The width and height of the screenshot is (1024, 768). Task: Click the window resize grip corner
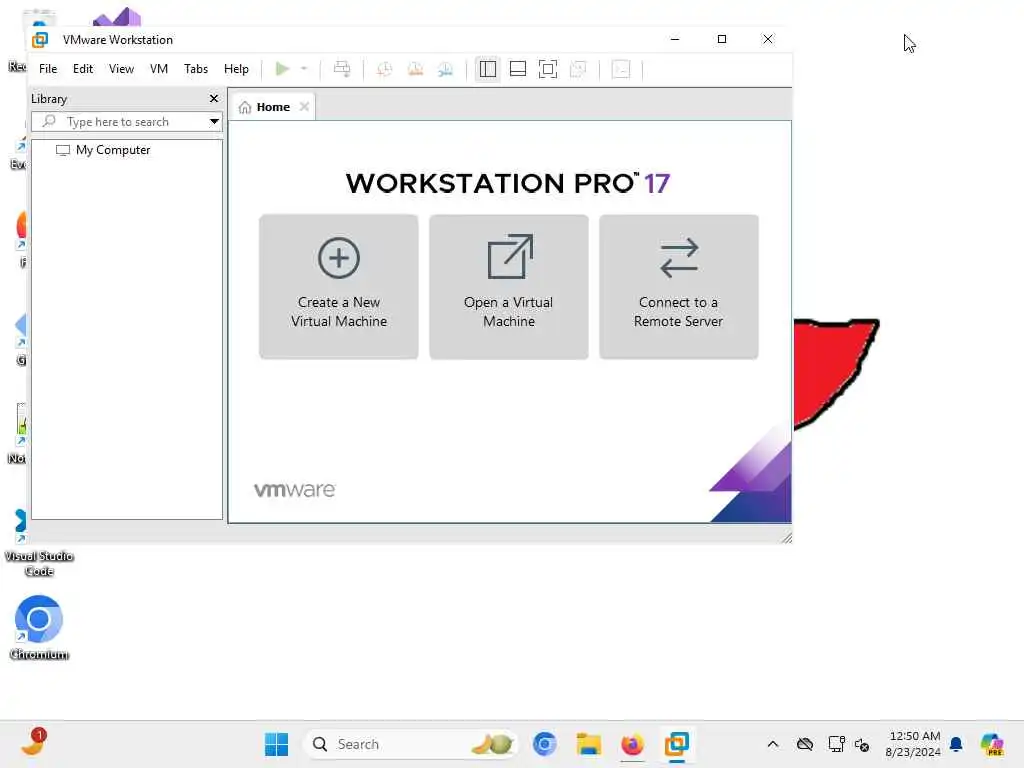[x=786, y=537]
